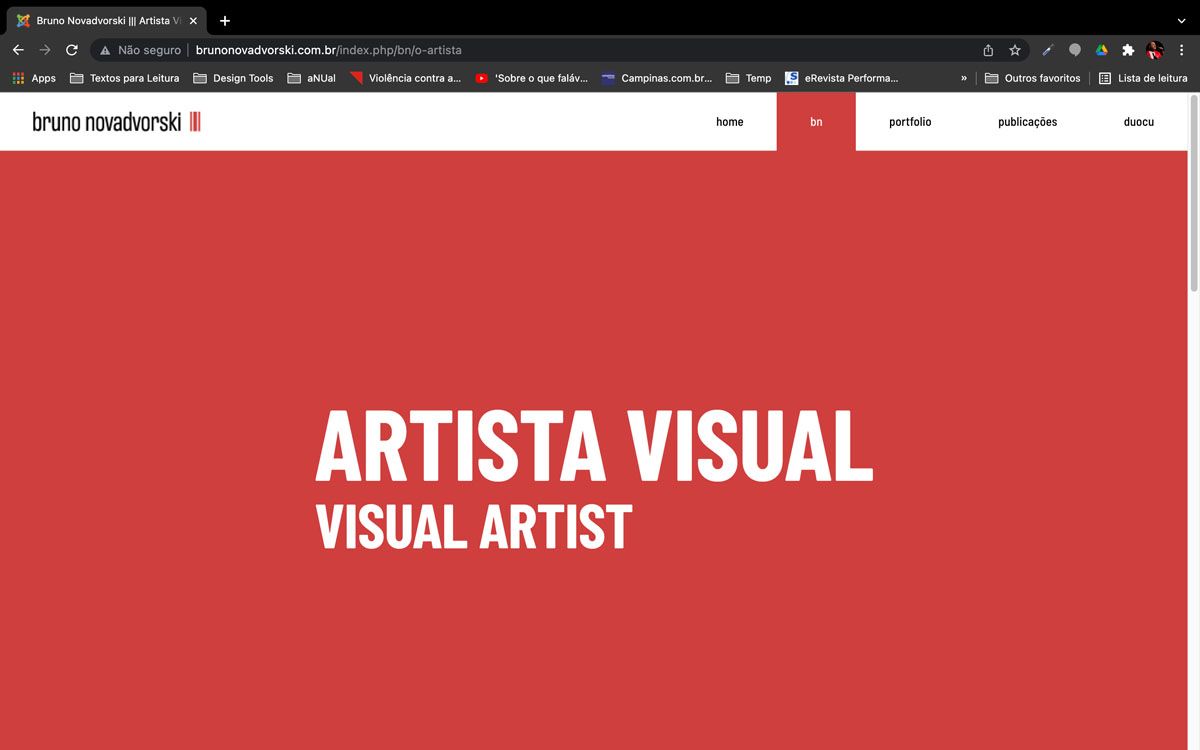Click the page vertical scrollbar
This screenshot has width=1200, height=750.
click(1193, 200)
